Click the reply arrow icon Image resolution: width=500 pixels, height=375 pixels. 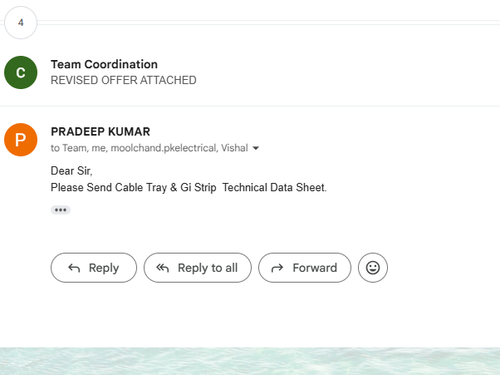pyautogui.click(x=74, y=268)
